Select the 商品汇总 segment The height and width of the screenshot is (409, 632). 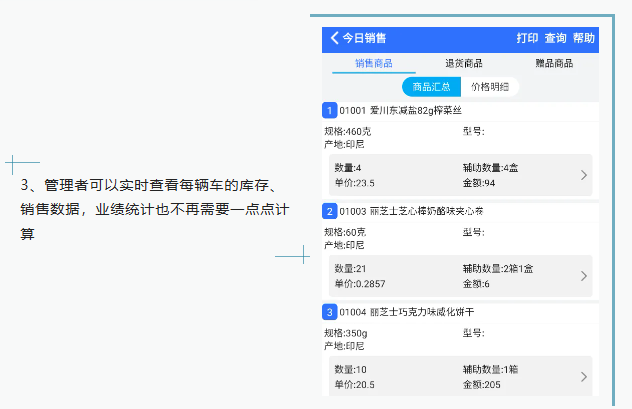pyautogui.click(x=431, y=87)
